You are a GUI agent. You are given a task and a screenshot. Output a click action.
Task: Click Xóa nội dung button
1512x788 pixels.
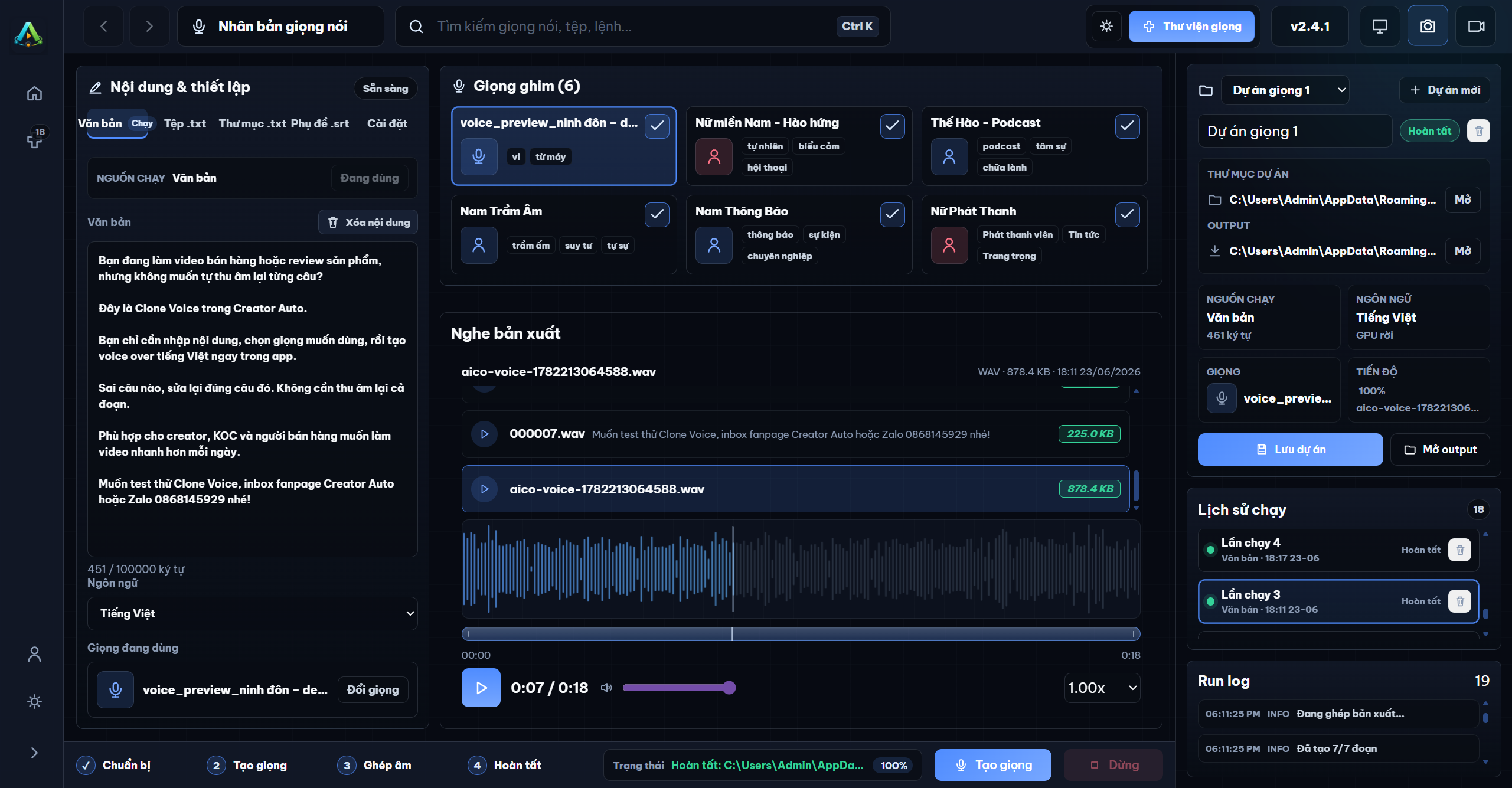(368, 222)
